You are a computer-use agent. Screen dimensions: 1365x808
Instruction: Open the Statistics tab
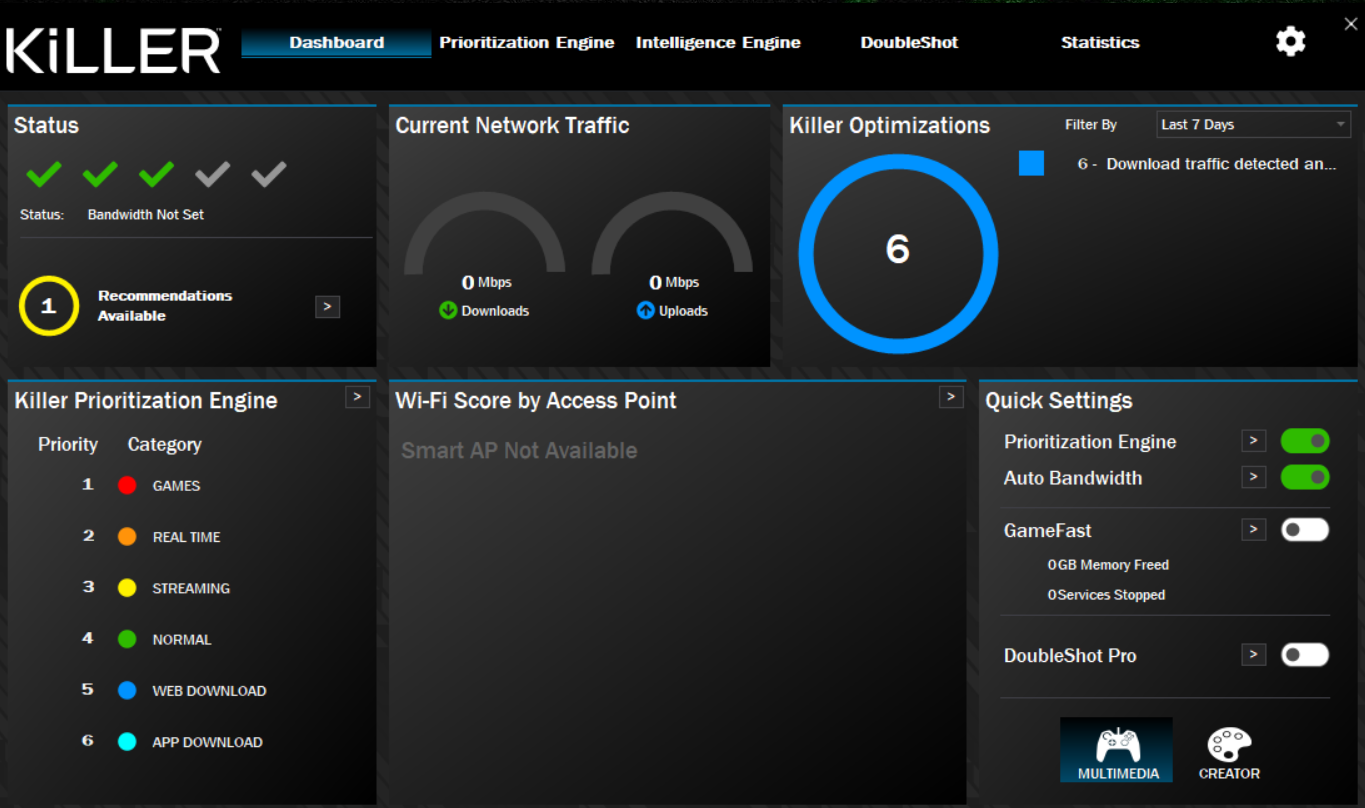pos(1100,43)
